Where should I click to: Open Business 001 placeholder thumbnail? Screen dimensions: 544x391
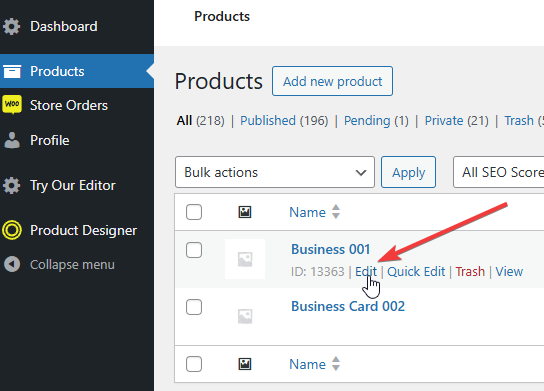(245, 259)
